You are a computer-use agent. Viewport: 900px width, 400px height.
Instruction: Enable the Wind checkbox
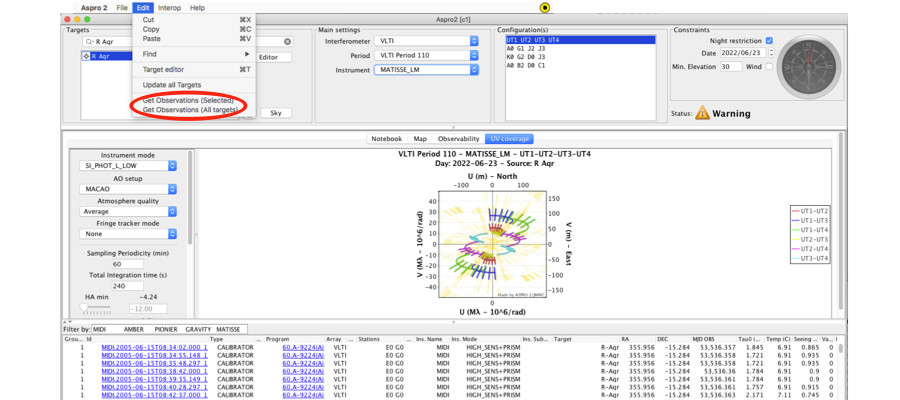(x=769, y=67)
